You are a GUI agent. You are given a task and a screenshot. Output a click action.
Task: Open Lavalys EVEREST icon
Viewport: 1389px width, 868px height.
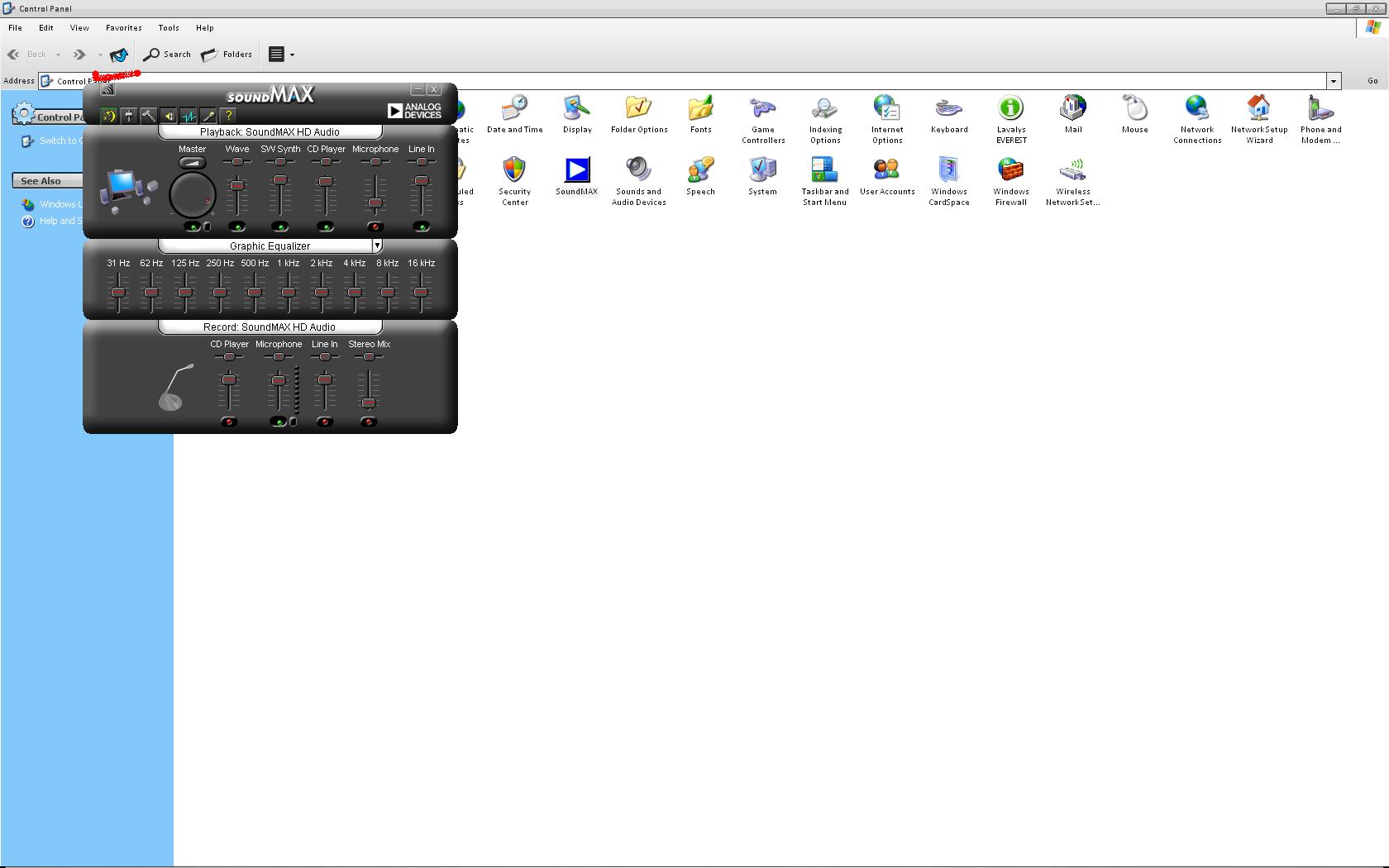(1011, 120)
